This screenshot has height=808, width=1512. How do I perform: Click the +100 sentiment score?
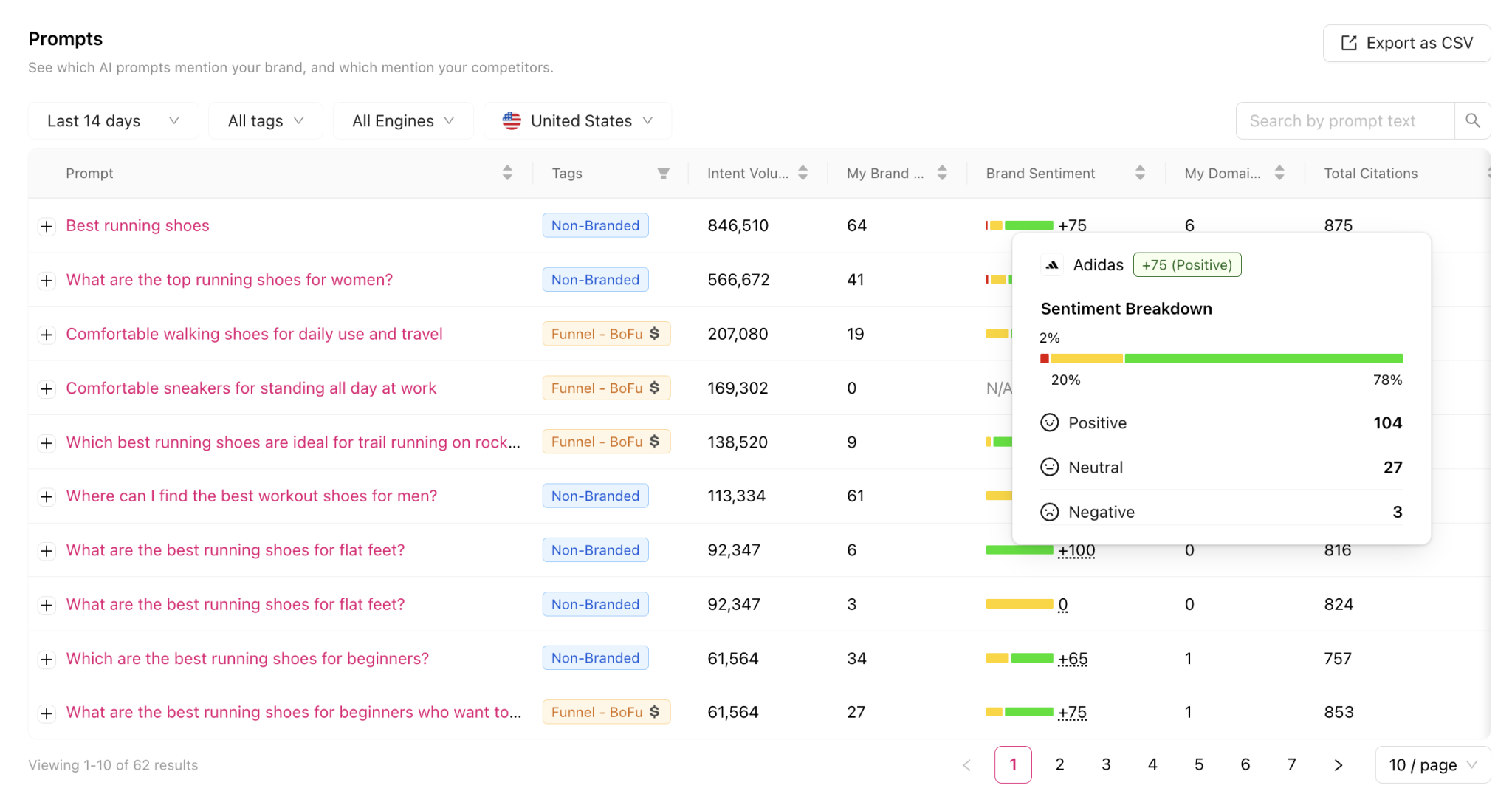[x=1076, y=550]
